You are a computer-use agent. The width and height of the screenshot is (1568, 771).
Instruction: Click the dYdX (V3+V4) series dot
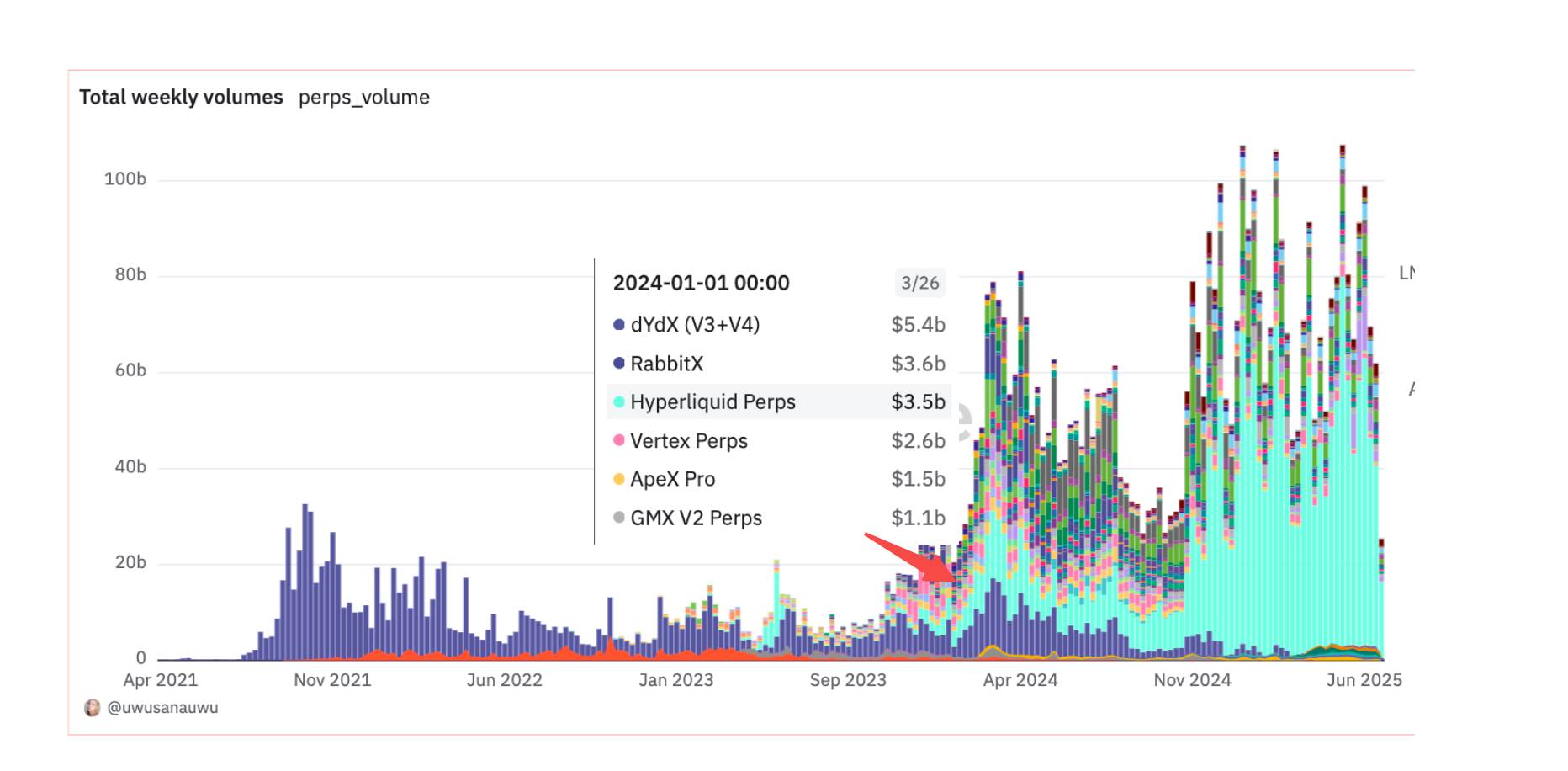619,325
